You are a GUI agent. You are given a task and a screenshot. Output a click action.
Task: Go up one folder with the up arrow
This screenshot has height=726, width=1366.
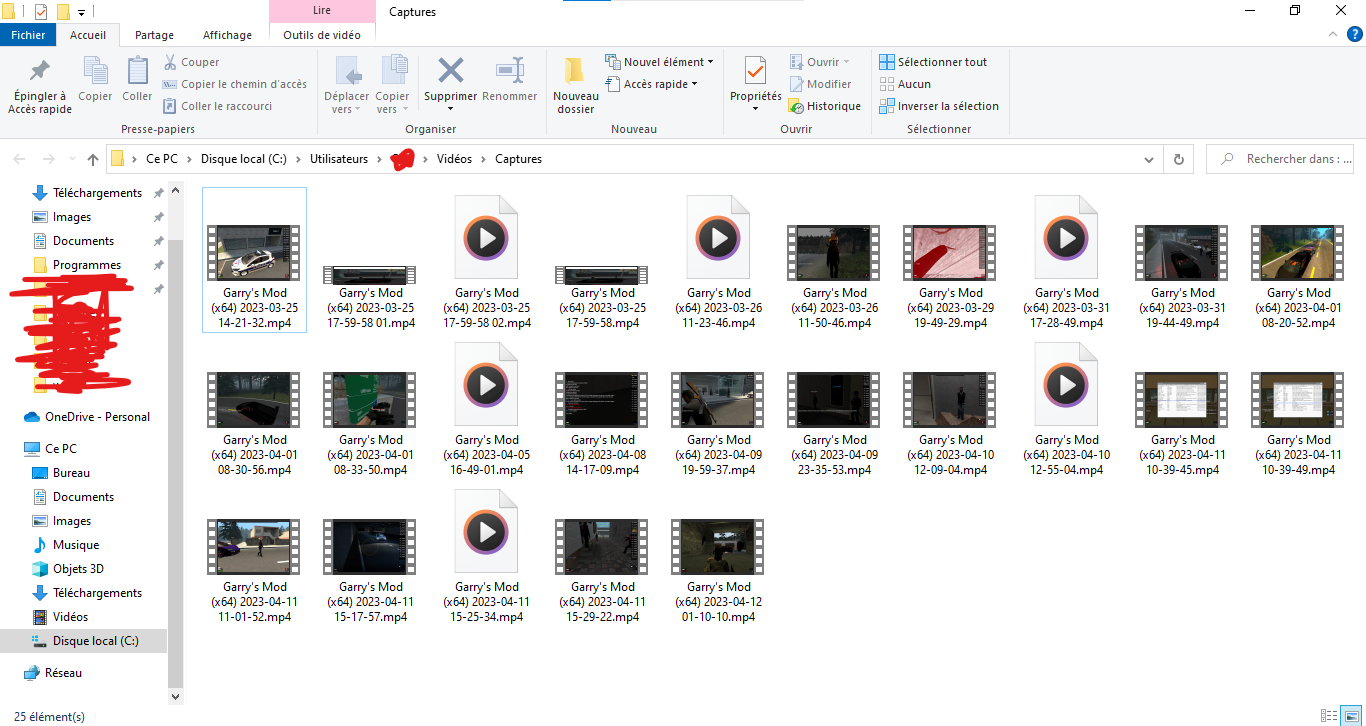tap(93, 159)
